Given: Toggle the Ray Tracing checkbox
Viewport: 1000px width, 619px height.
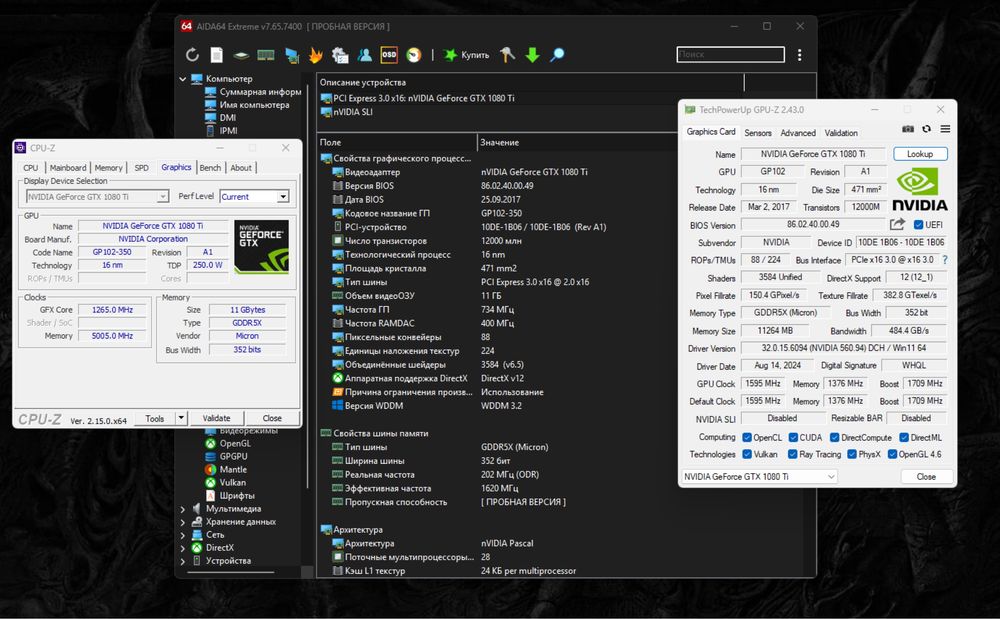Looking at the screenshot, I should (793, 454).
